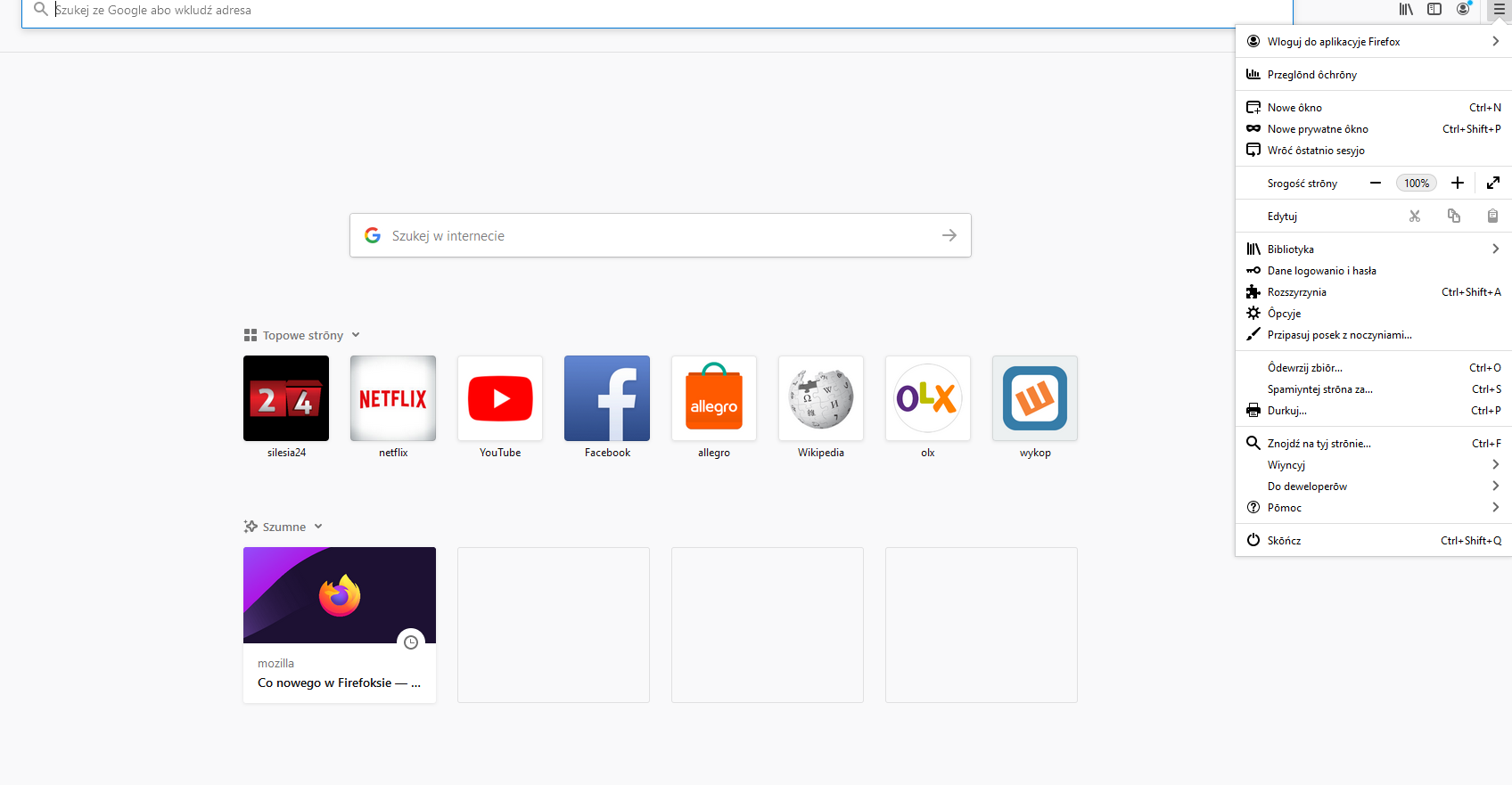Image resolution: width=1512 pixels, height=785 pixels.
Task: Close the hamburger application menu button
Action: tap(1499, 9)
